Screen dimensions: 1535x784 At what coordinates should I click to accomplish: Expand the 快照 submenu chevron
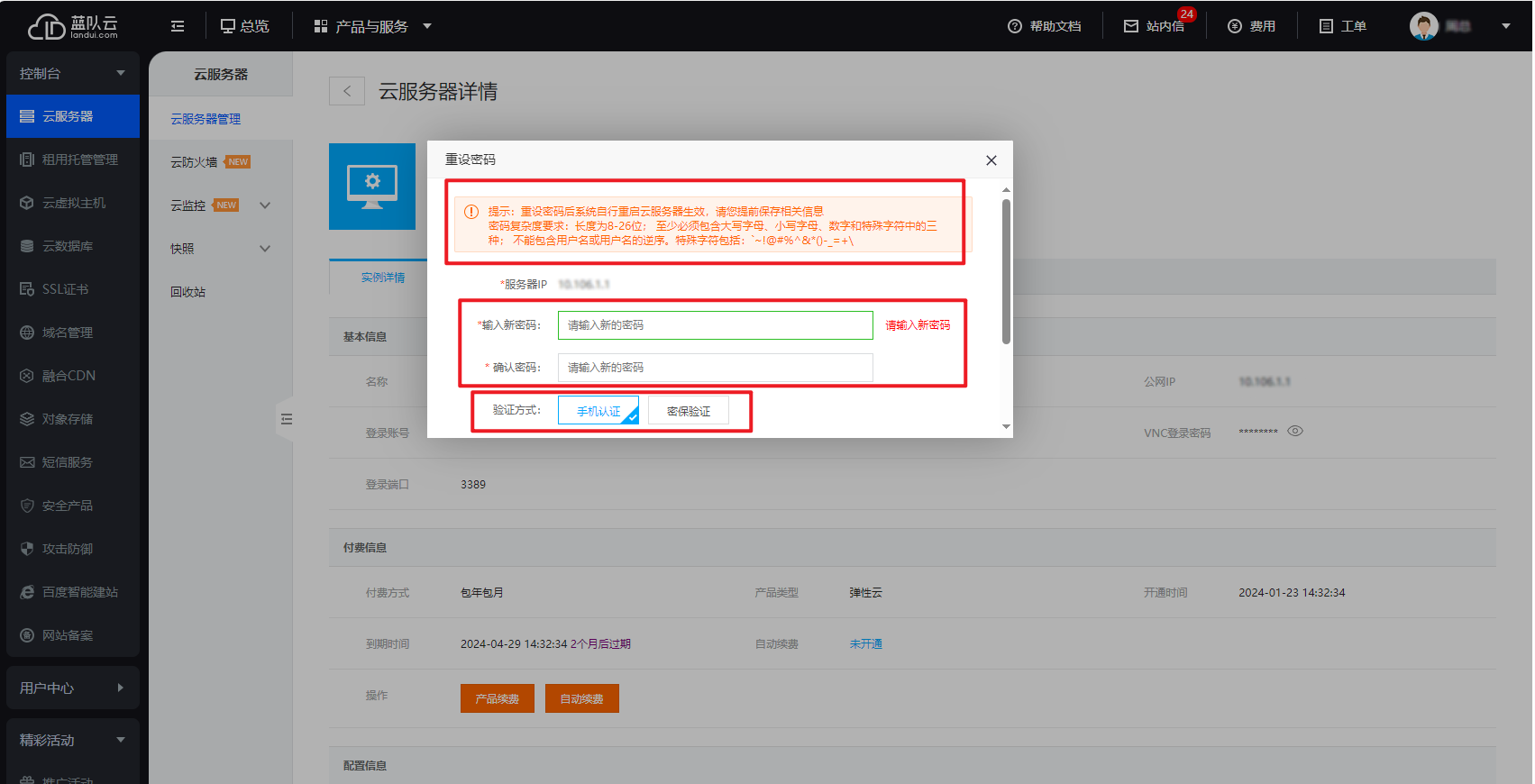coord(265,249)
